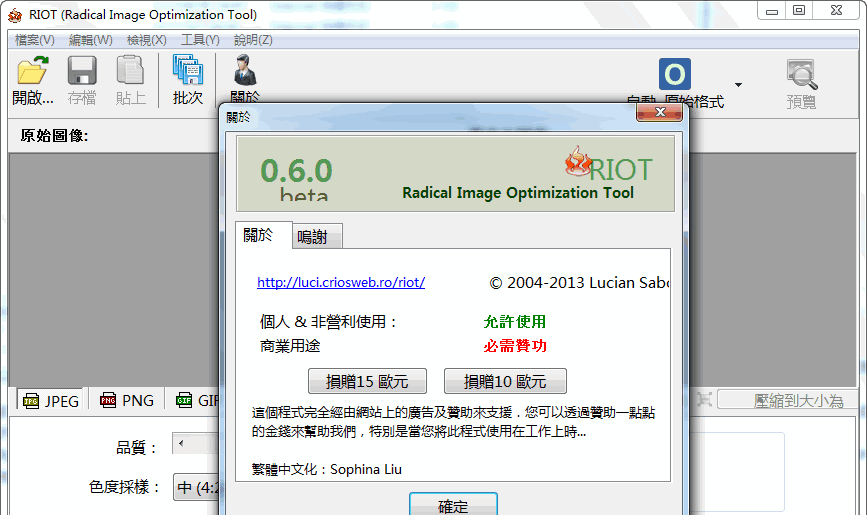Click the 必需贊助 red text
867x515 pixels.
point(515,346)
